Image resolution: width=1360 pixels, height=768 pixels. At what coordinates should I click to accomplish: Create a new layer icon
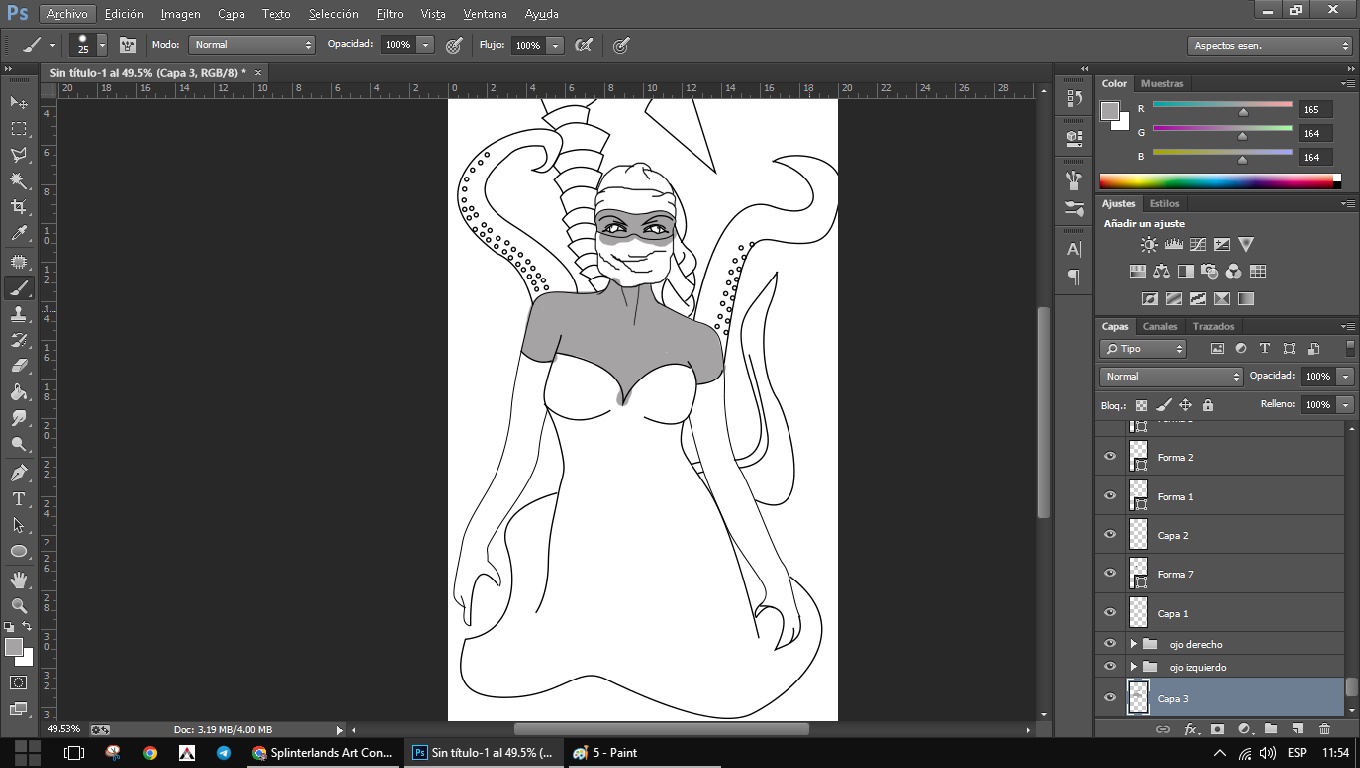coord(1297,729)
